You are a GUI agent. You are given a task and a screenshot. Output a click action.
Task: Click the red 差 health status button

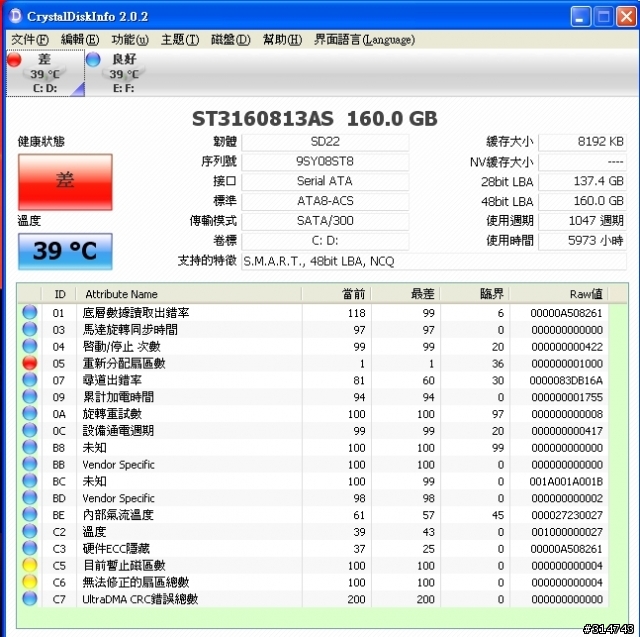(x=65, y=182)
